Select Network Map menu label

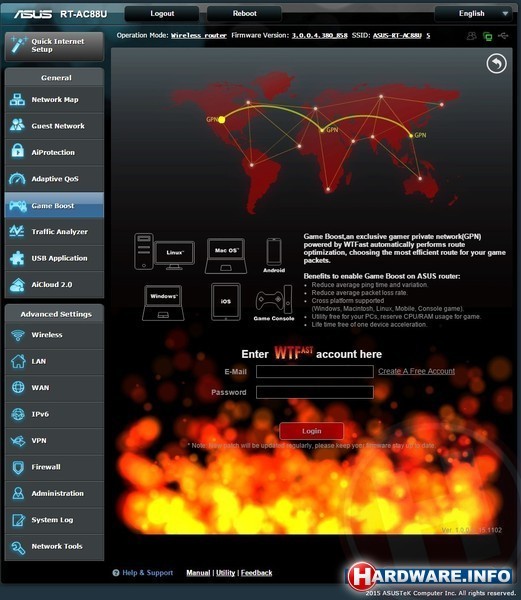55,99
